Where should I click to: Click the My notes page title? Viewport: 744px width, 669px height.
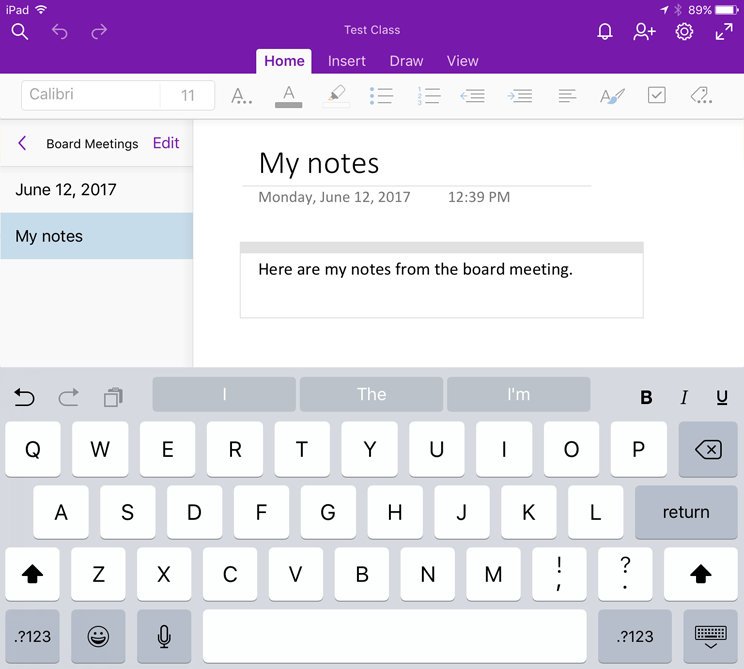coord(319,164)
